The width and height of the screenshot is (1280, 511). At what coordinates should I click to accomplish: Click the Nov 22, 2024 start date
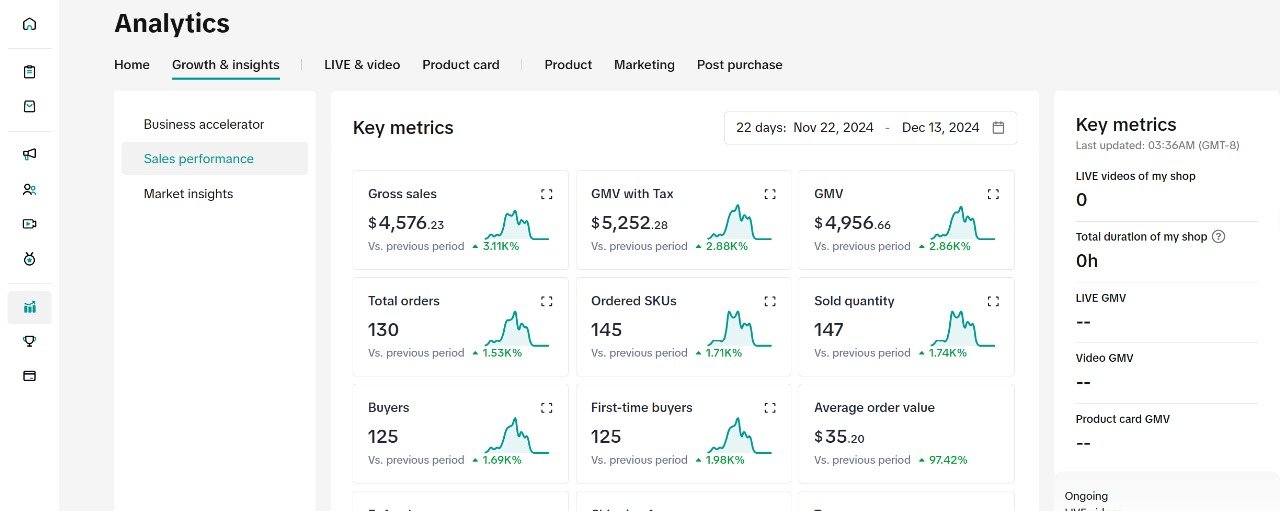pos(833,128)
